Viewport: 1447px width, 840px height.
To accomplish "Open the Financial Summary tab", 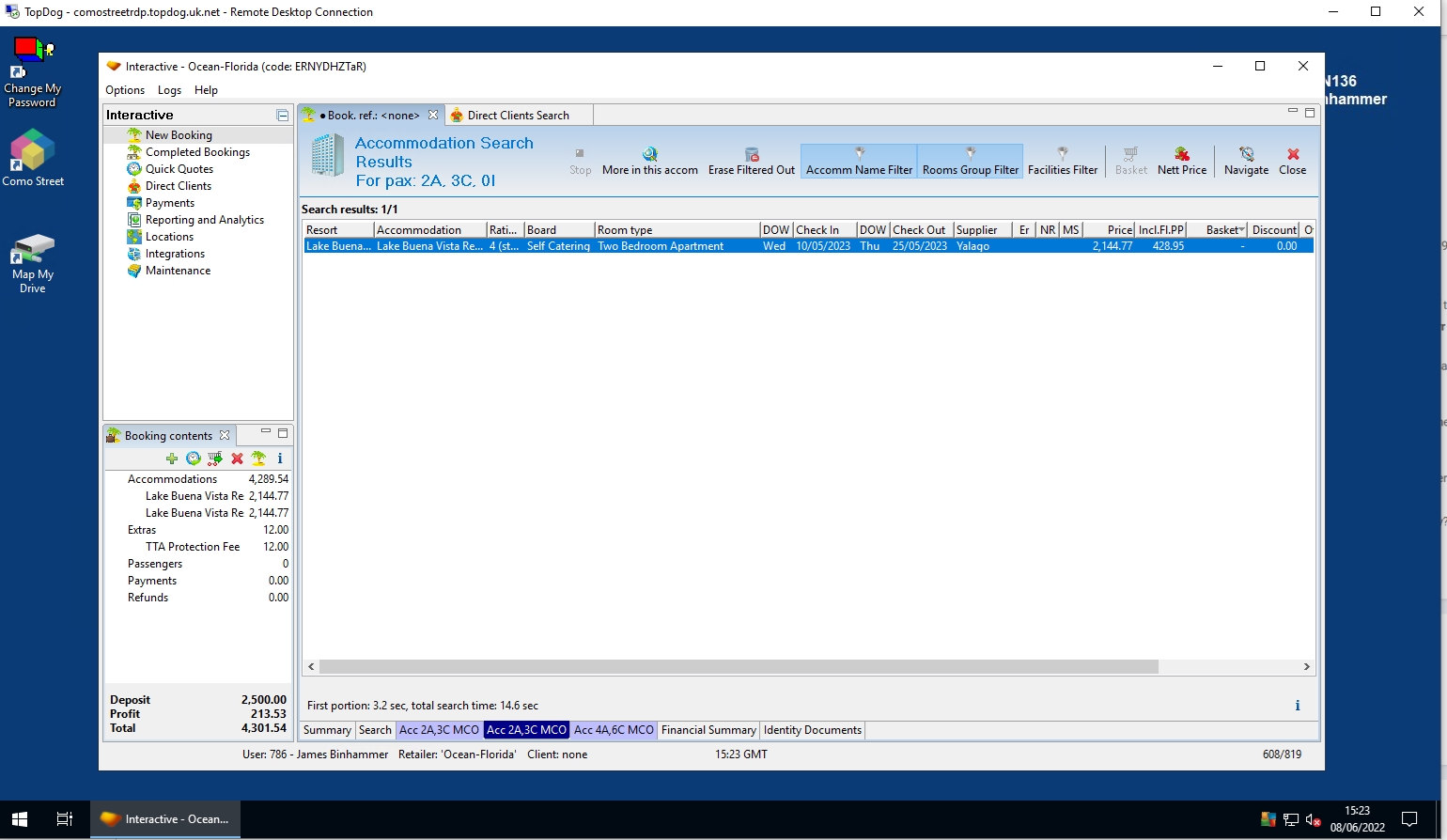I will click(x=708, y=730).
